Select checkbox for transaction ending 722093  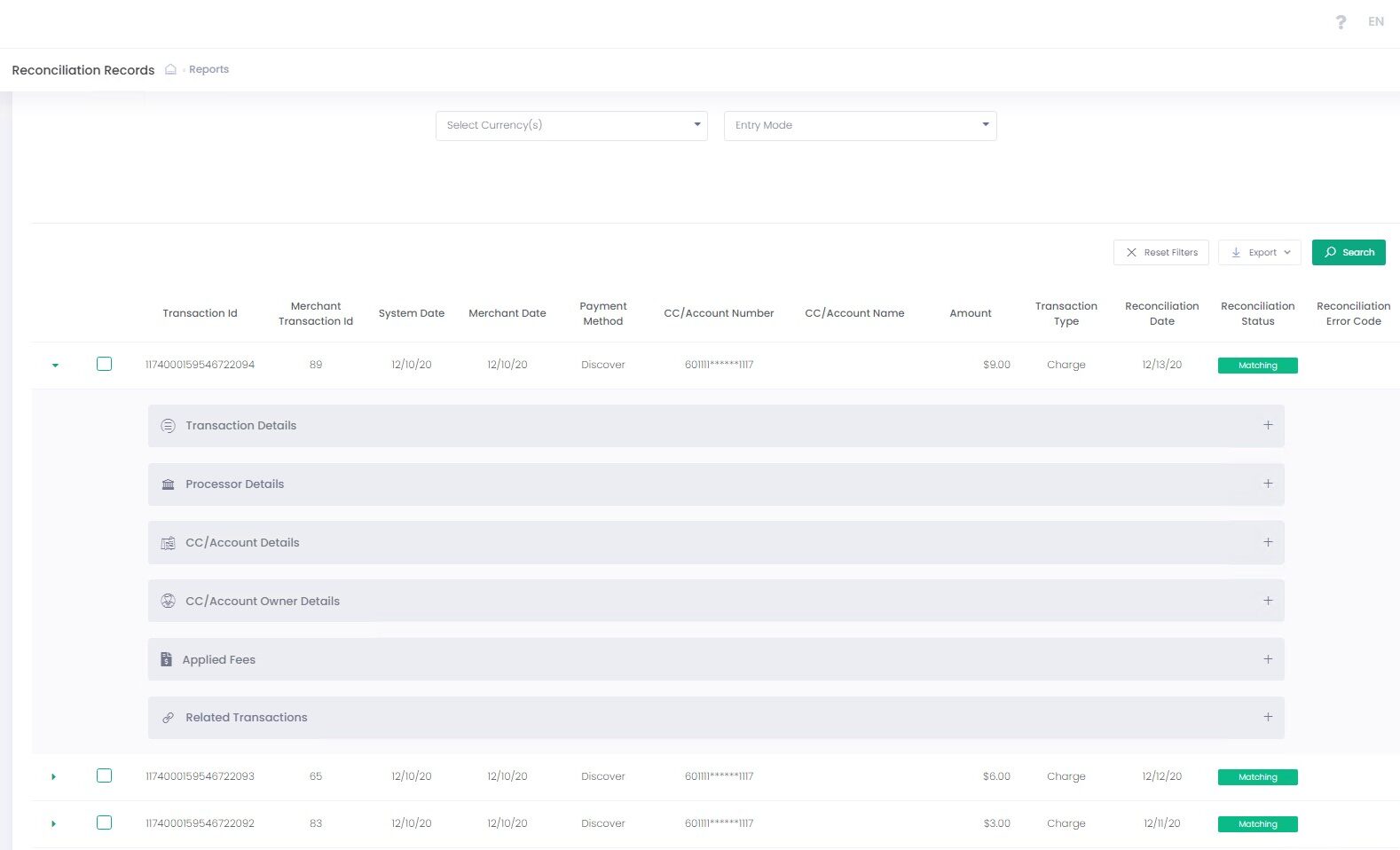pos(104,775)
